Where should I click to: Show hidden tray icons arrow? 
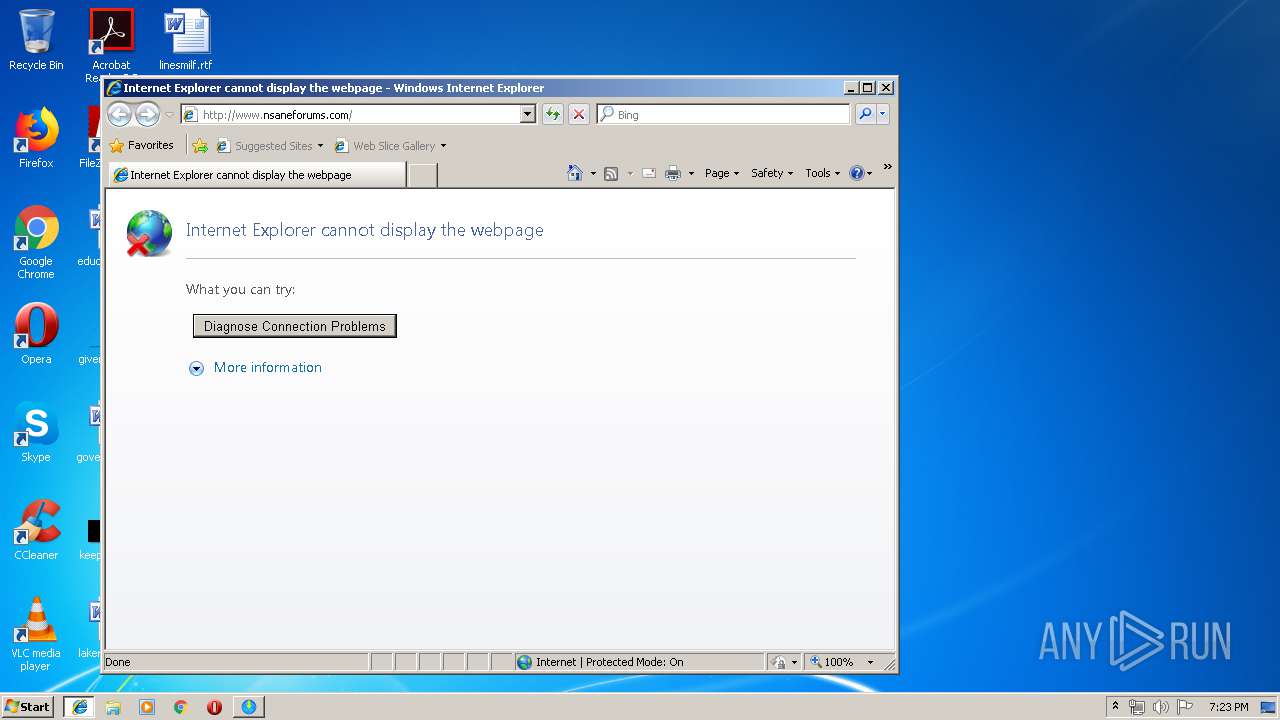click(x=1115, y=707)
